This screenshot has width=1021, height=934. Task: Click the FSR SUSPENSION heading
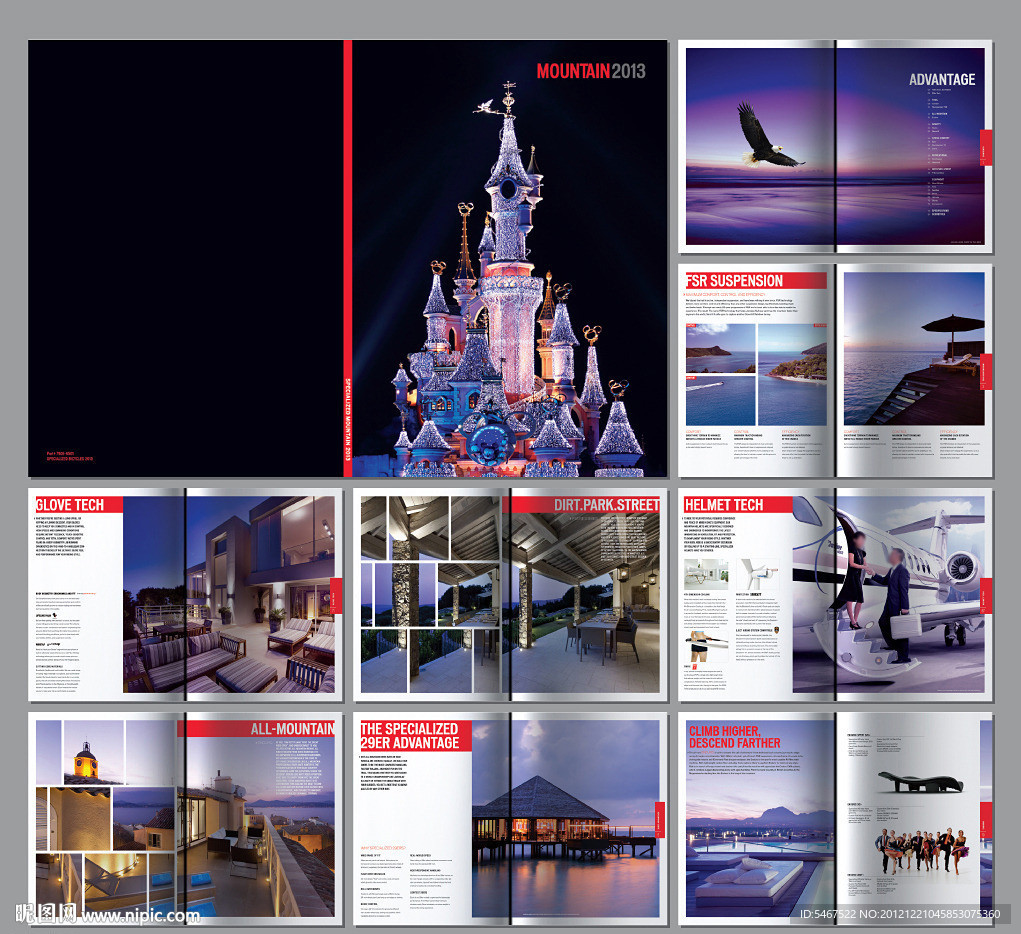coord(734,281)
